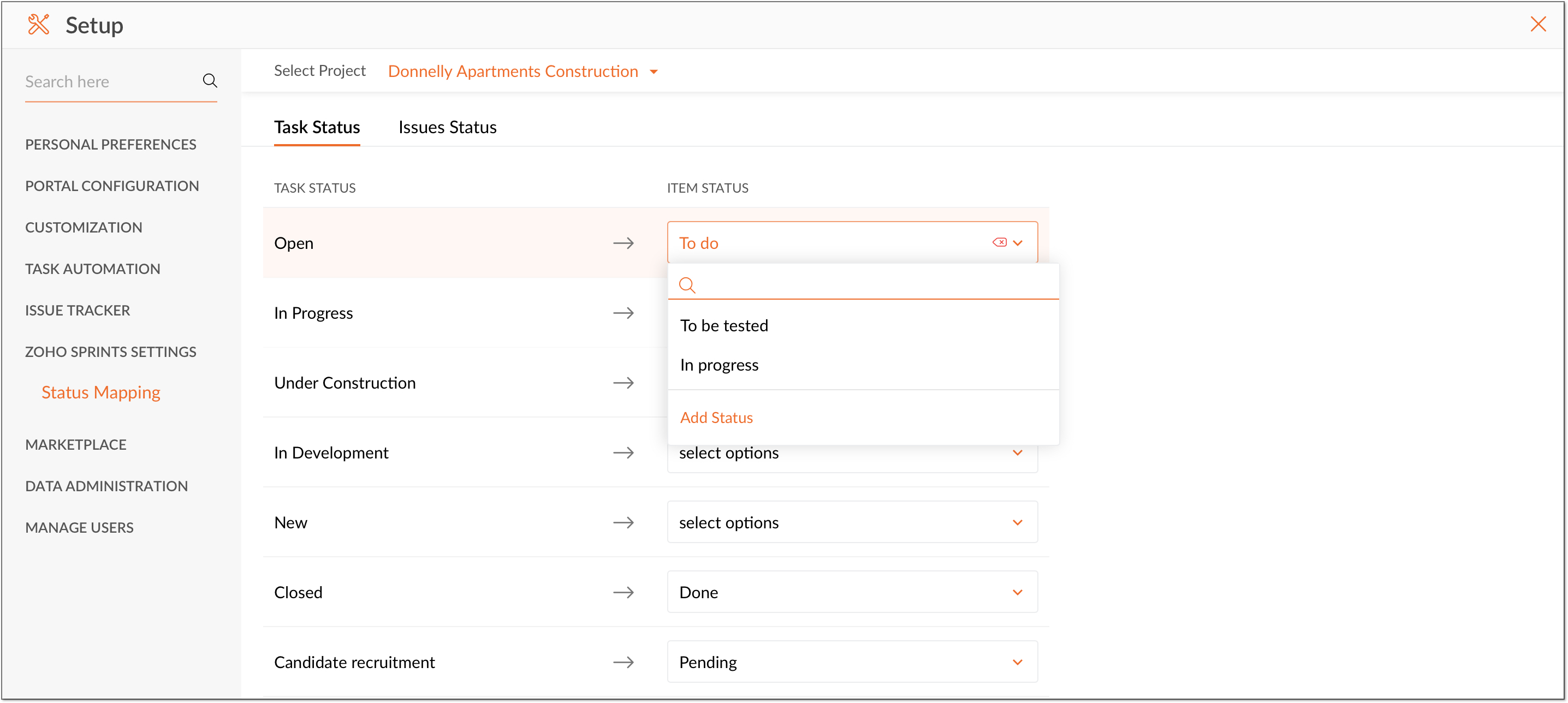
Task: Switch to the Issues Status tab
Action: click(447, 127)
